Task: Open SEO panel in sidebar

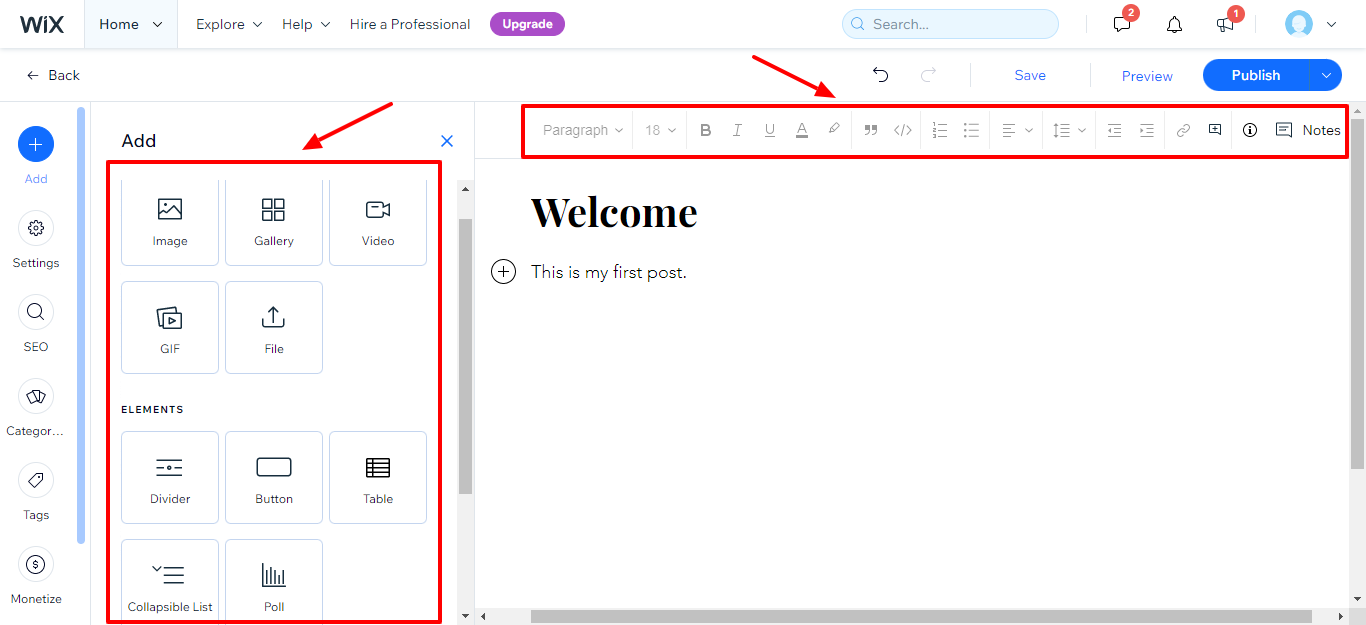Action: 36,325
